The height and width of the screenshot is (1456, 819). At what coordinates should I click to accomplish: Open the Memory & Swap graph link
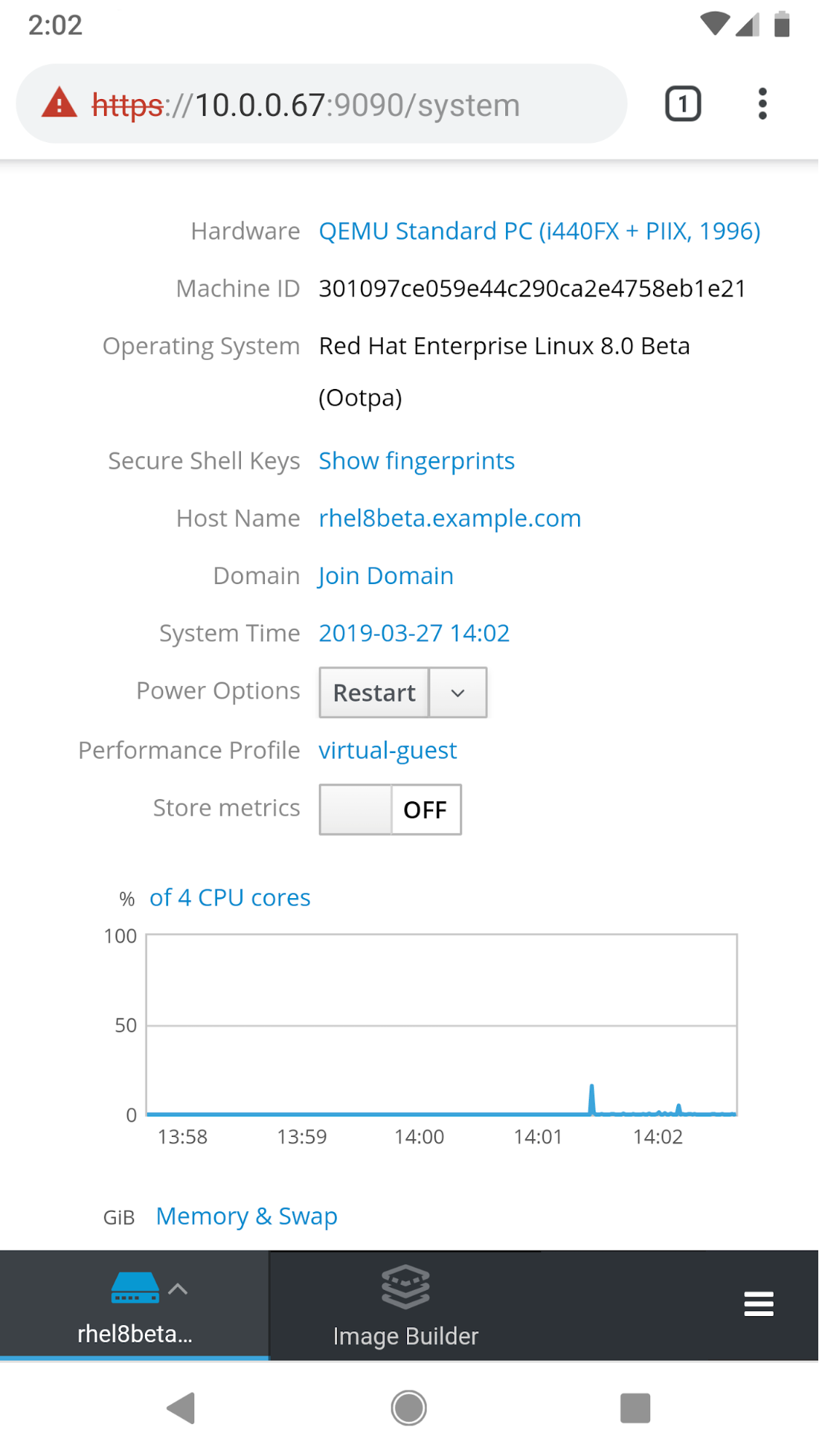point(246,1216)
